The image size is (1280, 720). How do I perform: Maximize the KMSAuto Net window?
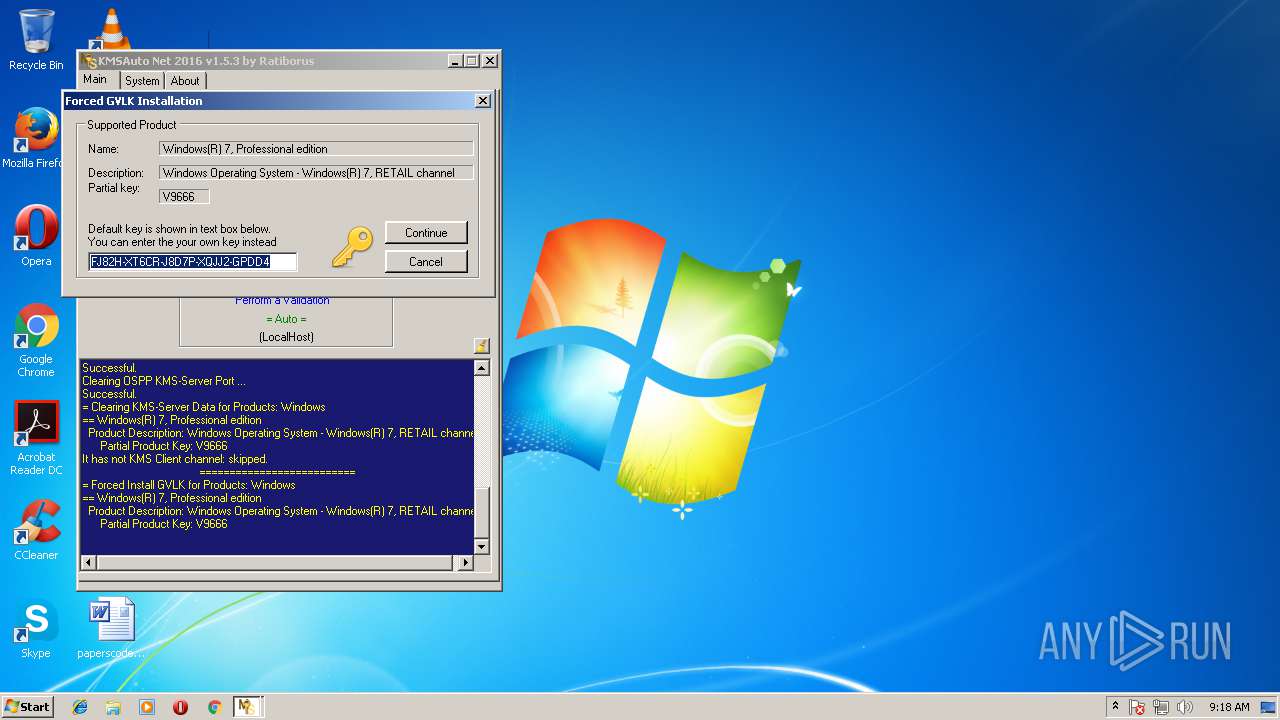click(472, 61)
